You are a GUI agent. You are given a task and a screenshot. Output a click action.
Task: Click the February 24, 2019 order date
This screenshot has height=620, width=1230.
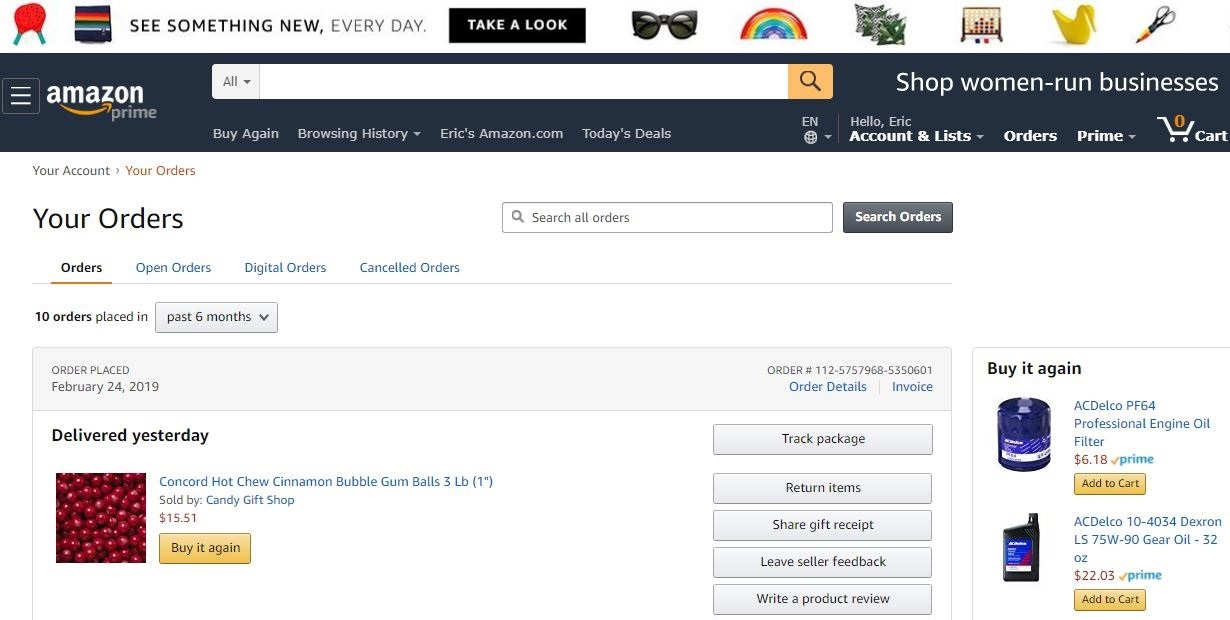click(x=105, y=387)
